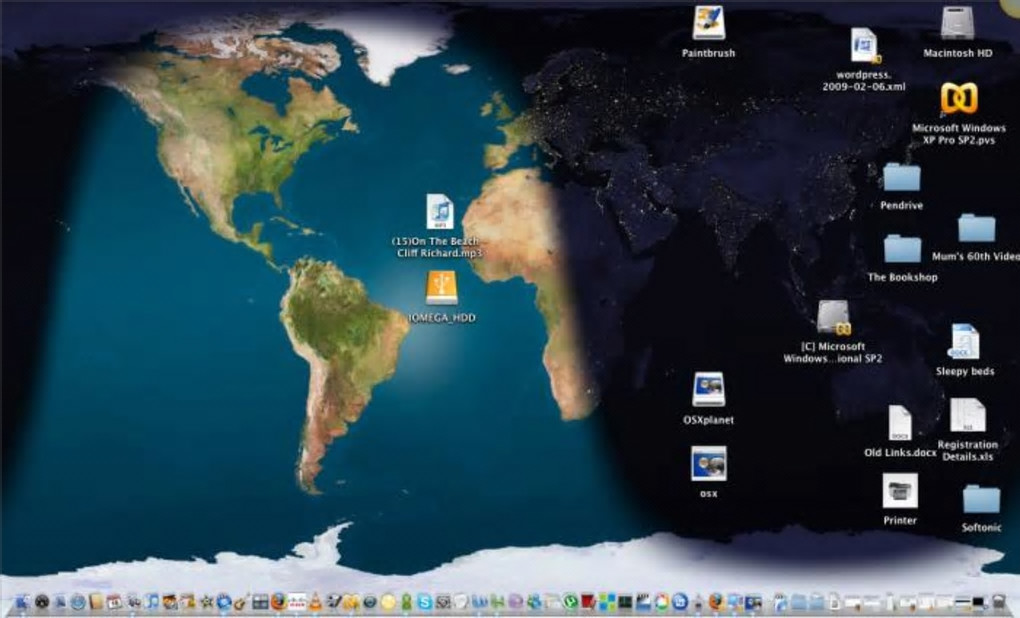1020x618 pixels.
Task: Select the wordpress.2009-02-06.xml file icon
Action: [x=864, y=45]
